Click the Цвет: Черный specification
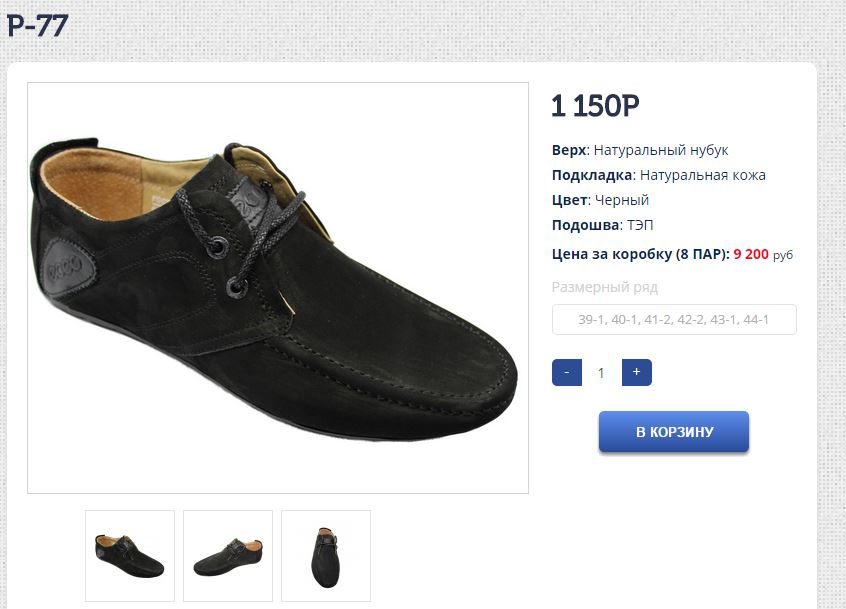846x609 pixels. (x=600, y=200)
